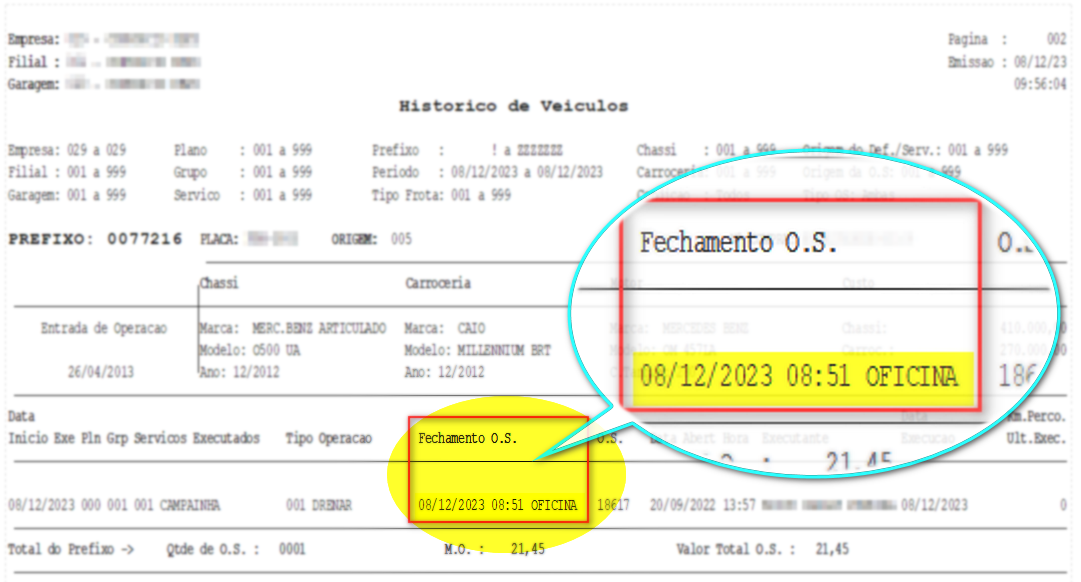This screenshot has width=1081, height=582.
Task: Click the 'Chassi' column header above Marca
Action: point(219,283)
